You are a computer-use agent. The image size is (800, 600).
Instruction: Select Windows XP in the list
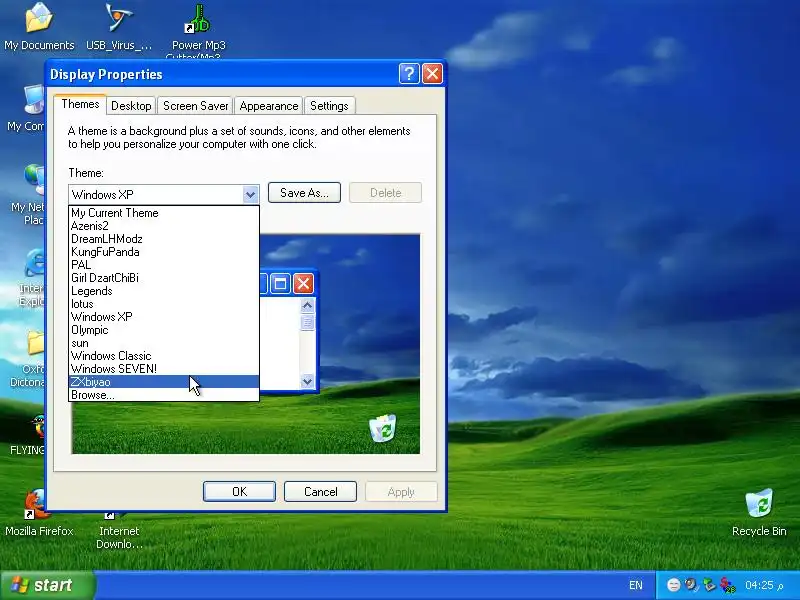coord(164,317)
